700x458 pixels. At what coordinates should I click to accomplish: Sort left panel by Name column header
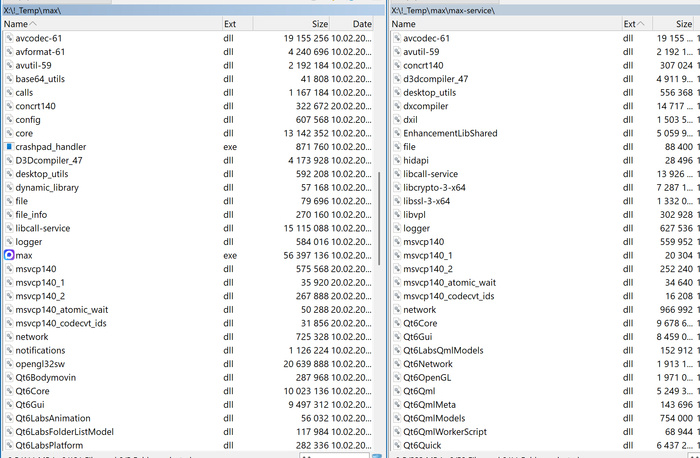[112, 24]
